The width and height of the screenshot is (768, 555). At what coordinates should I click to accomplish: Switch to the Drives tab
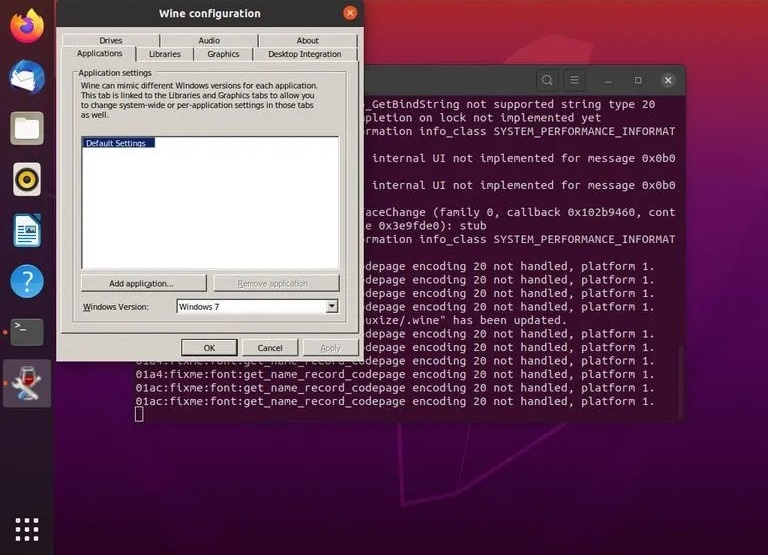point(111,41)
